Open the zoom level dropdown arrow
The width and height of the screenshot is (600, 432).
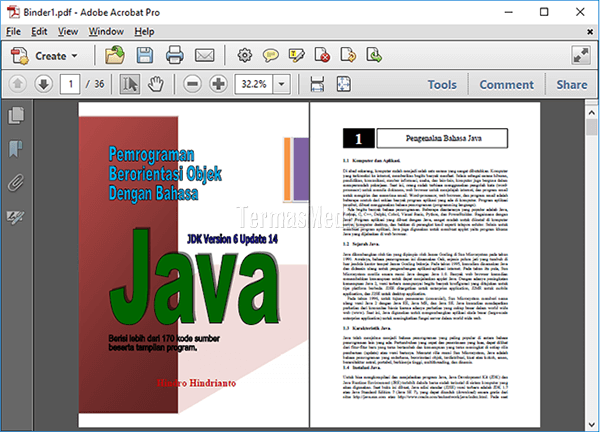point(281,84)
